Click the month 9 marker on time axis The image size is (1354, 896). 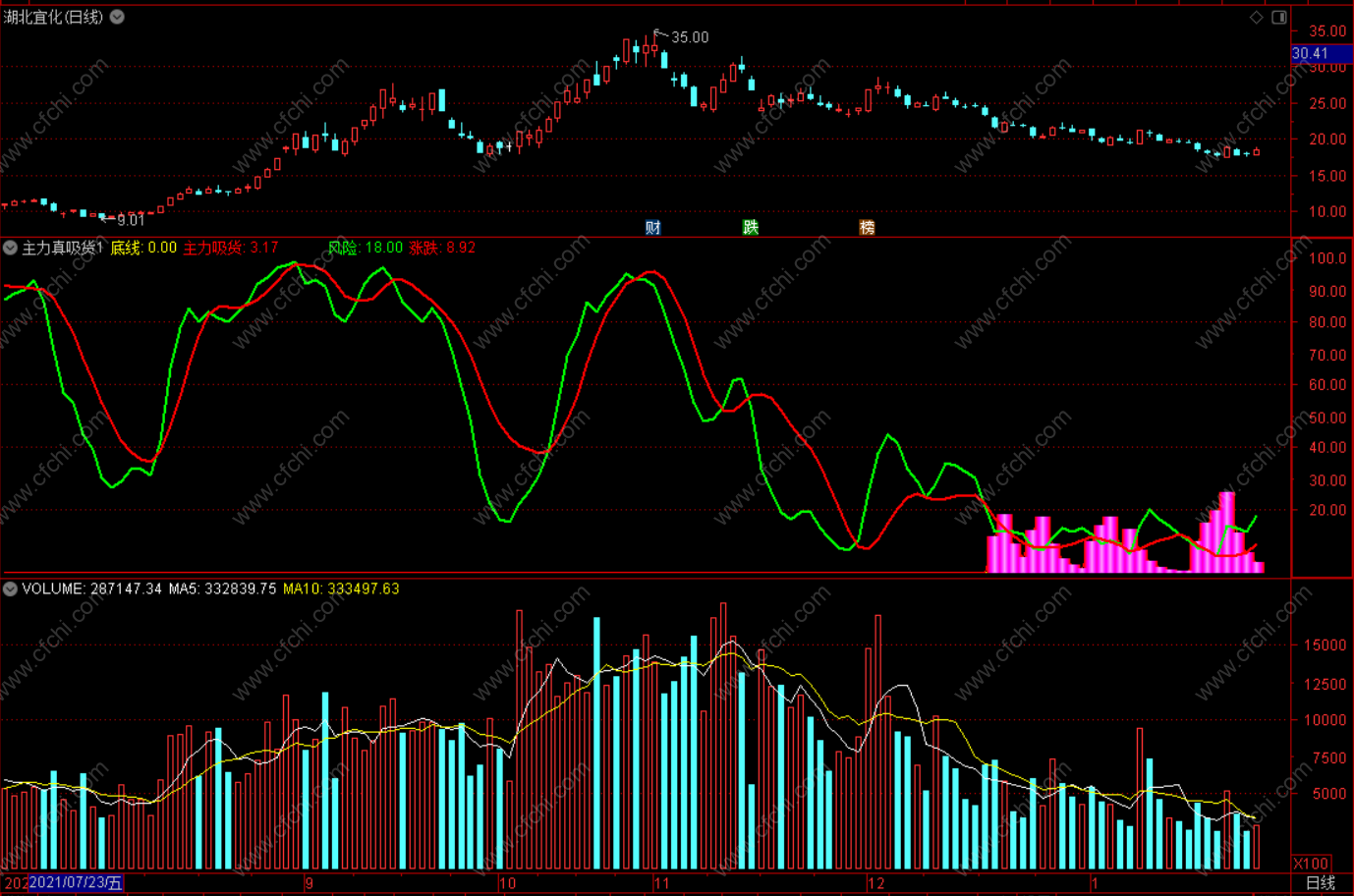tap(309, 883)
